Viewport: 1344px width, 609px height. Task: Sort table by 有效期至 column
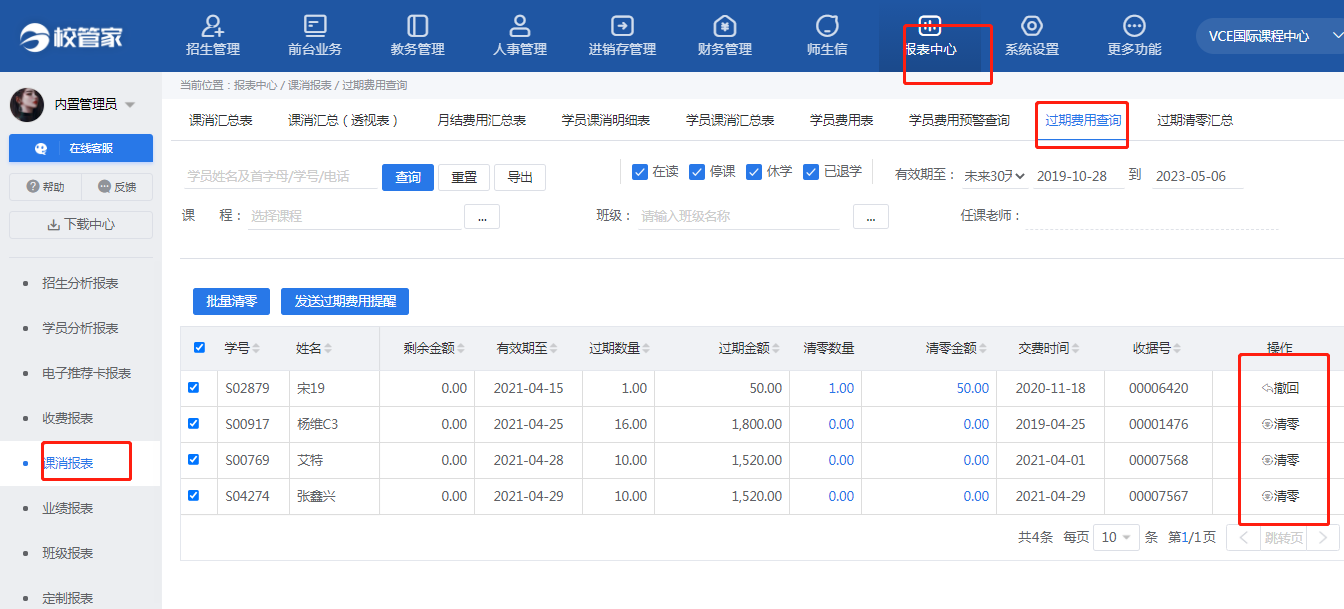pyautogui.click(x=554, y=348)
